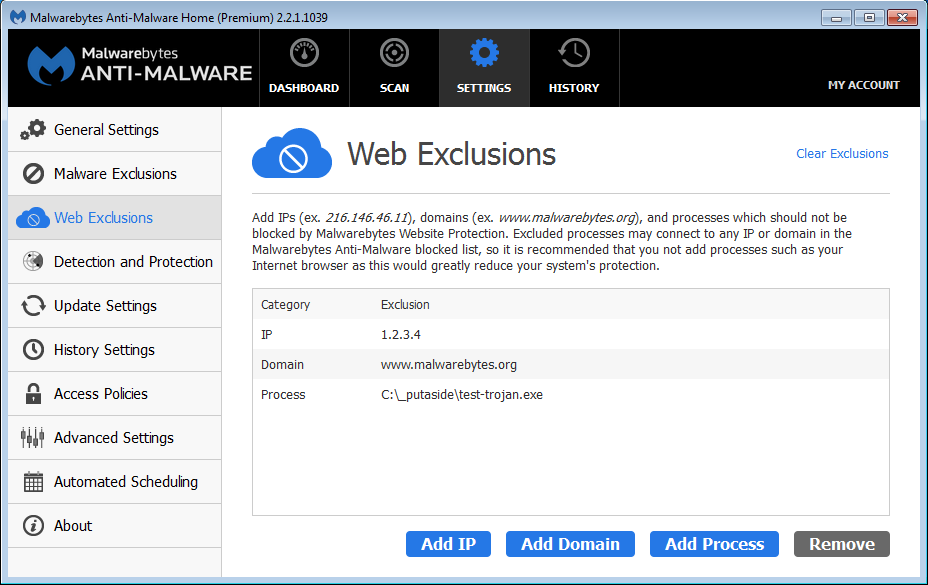
Task: Maximize the Malwarebytes window
Action: [869, 17]
